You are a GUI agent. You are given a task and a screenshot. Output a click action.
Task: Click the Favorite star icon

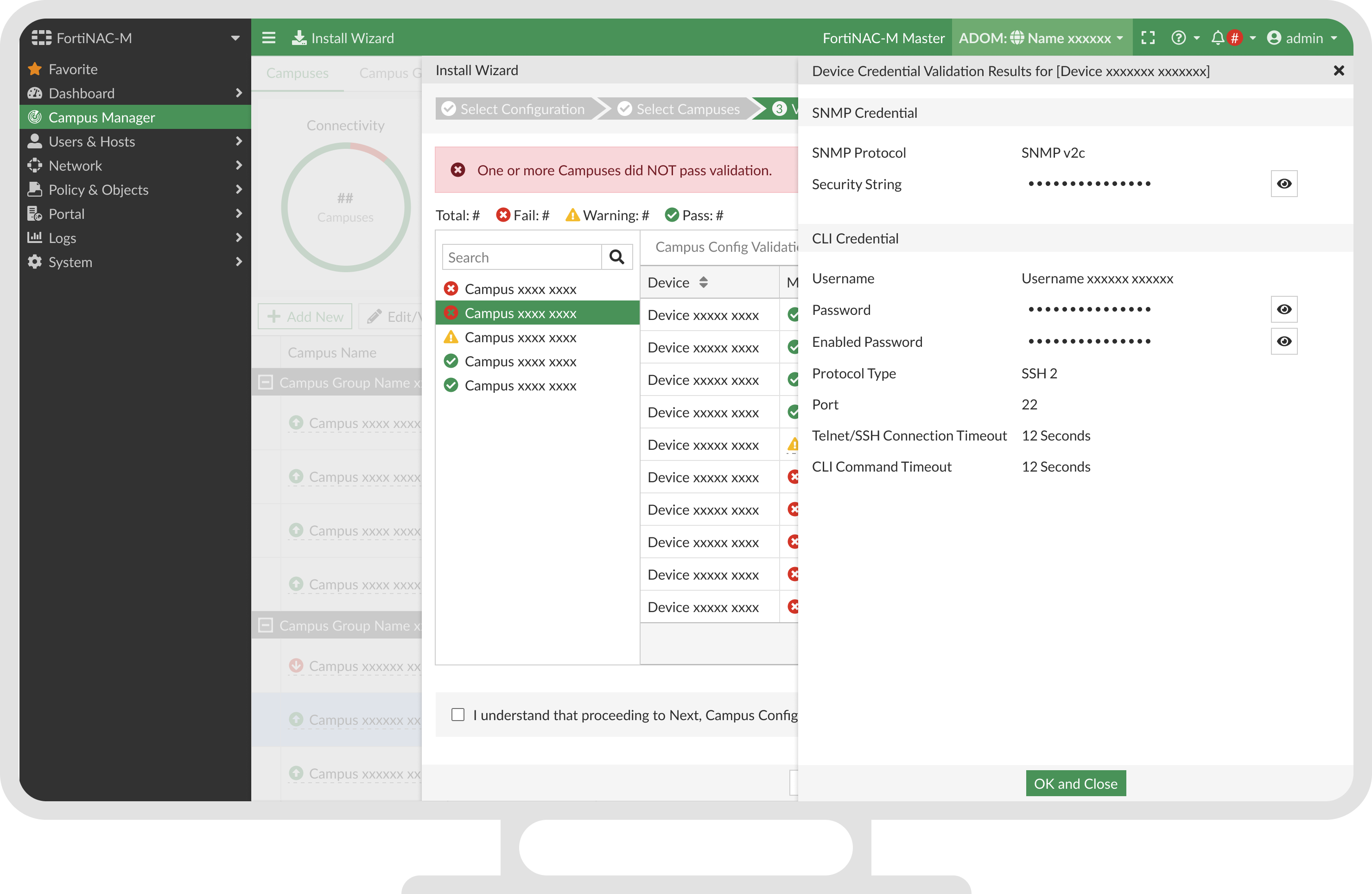(x=35, y=69)
